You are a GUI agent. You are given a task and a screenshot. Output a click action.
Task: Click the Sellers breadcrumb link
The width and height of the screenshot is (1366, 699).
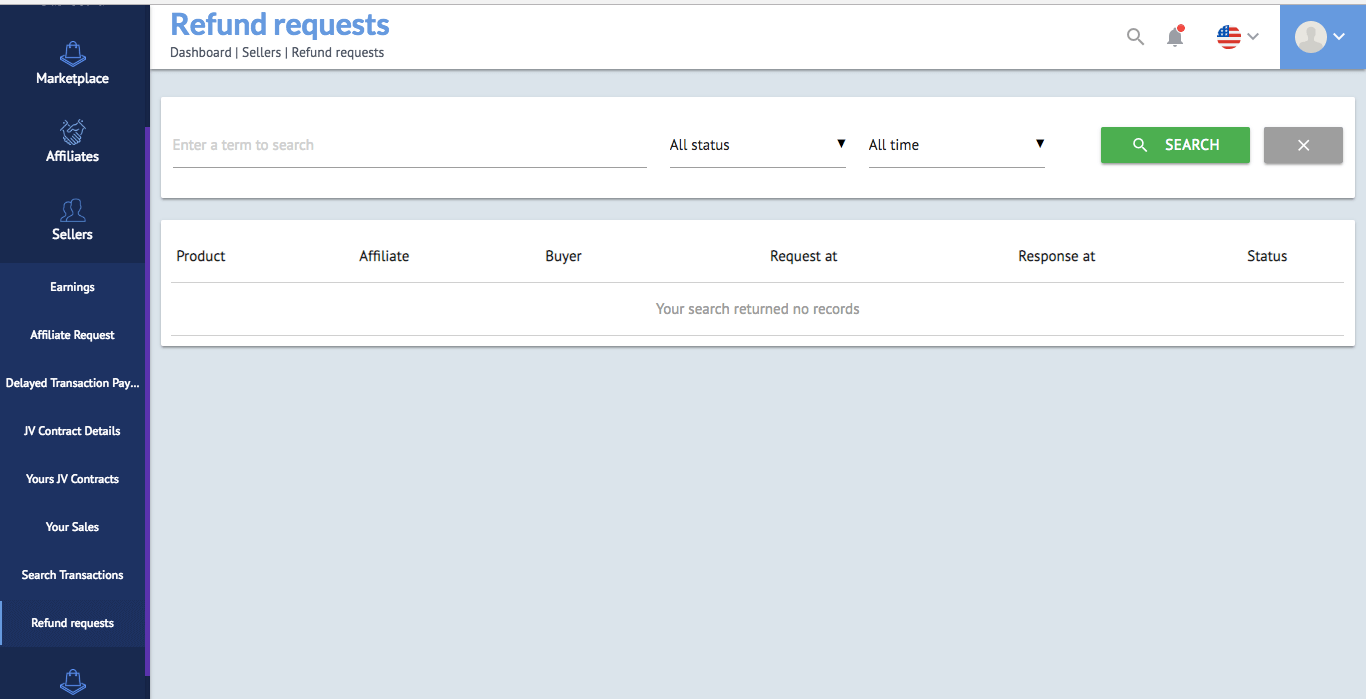point(261,52)
